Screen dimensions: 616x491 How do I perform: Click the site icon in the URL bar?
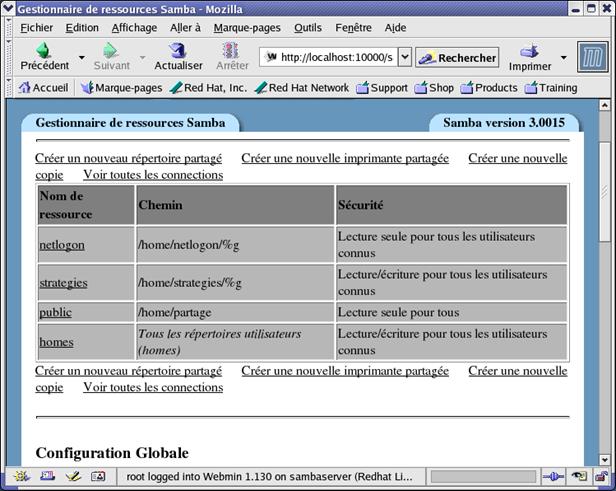pos(271,57)
